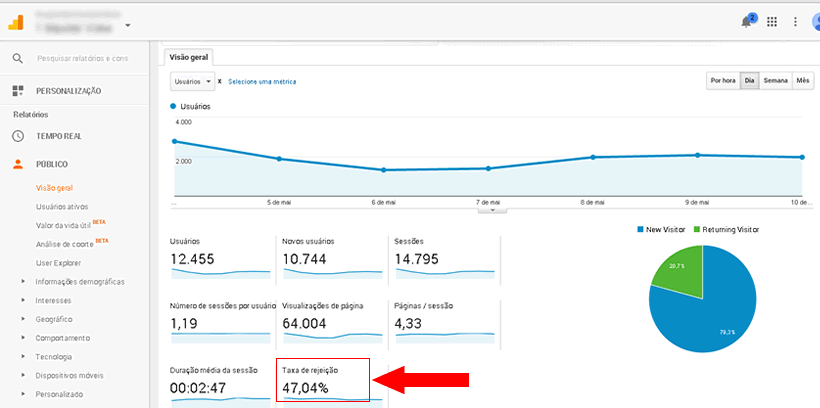Switch chart to Mês

tap(803, 81)
